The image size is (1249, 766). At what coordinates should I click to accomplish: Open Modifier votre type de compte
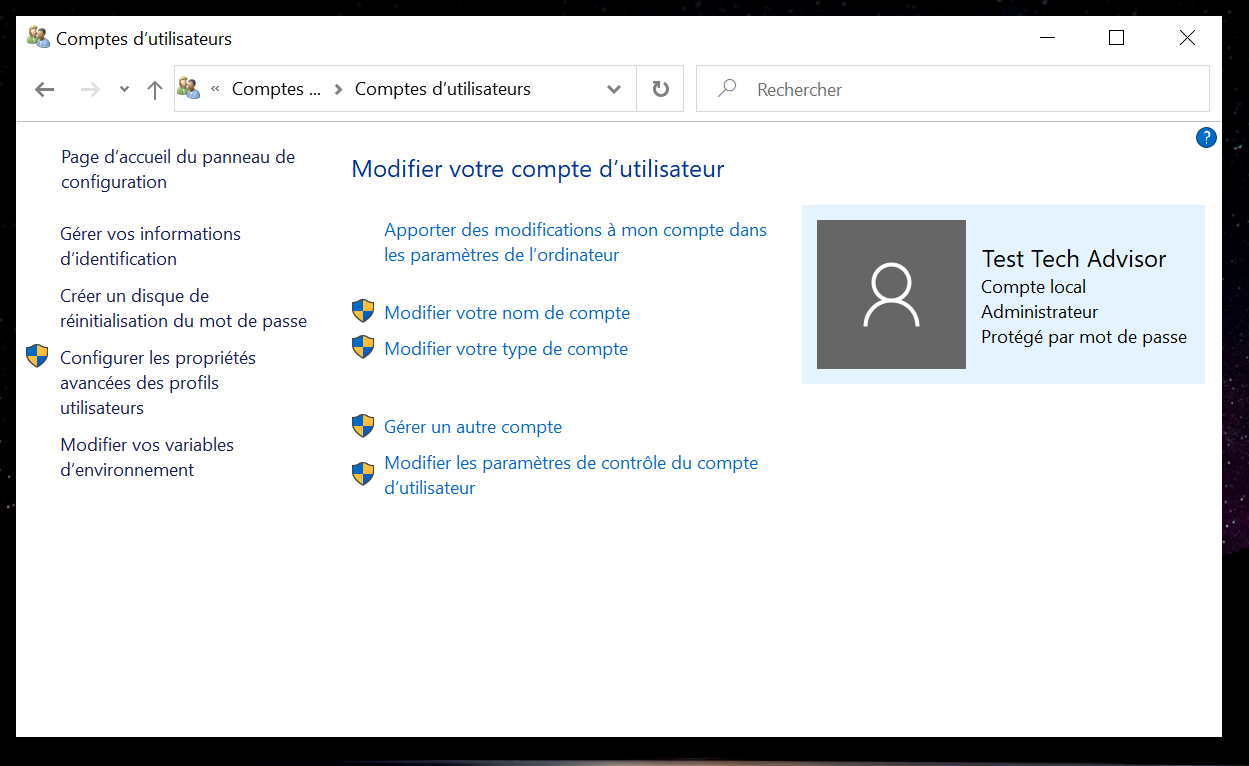tap(506, 349)
